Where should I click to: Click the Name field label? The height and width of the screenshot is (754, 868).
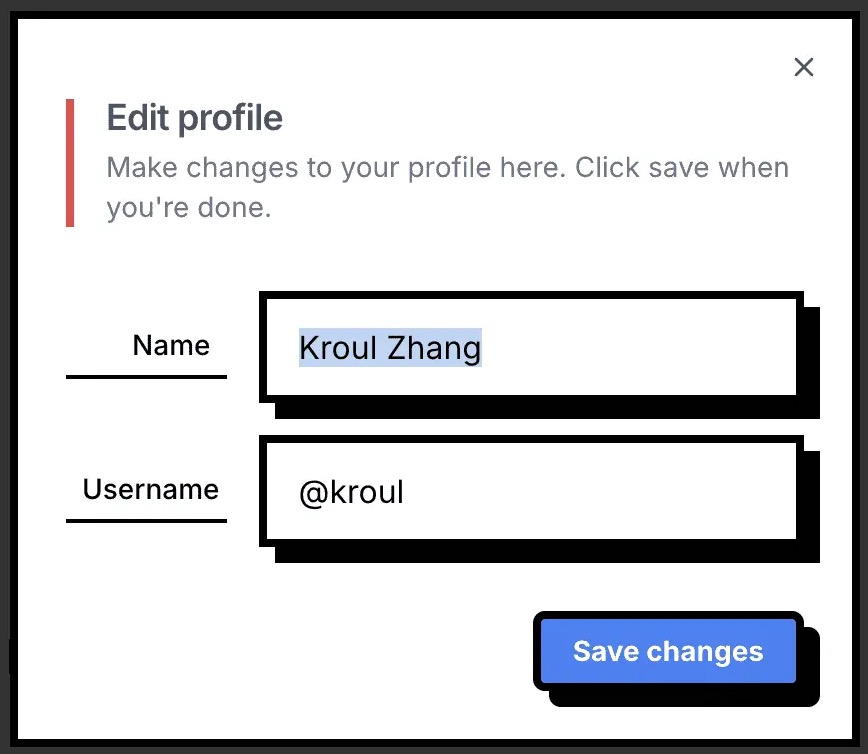171,346
